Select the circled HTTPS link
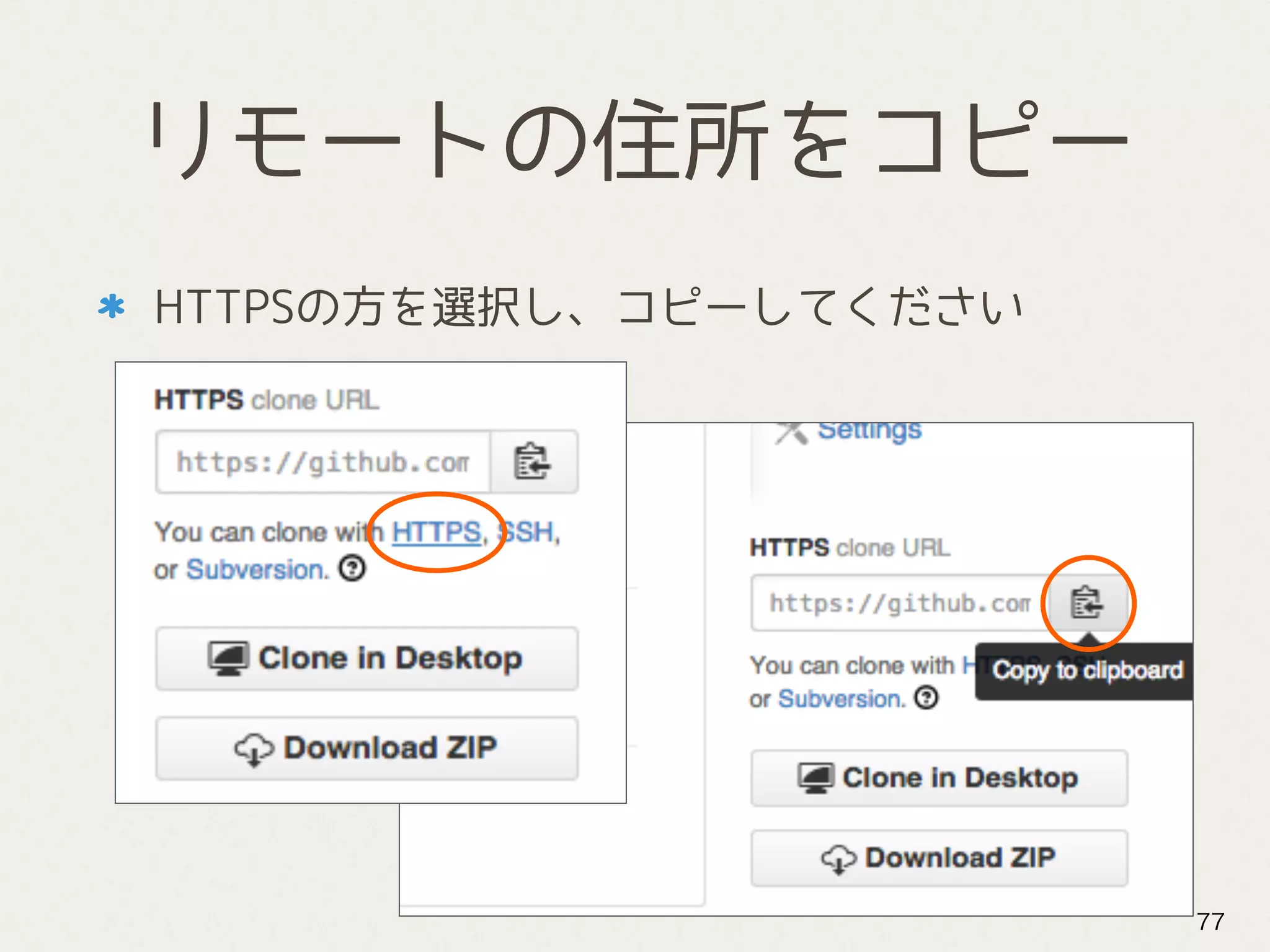 (x=436, y=532)
